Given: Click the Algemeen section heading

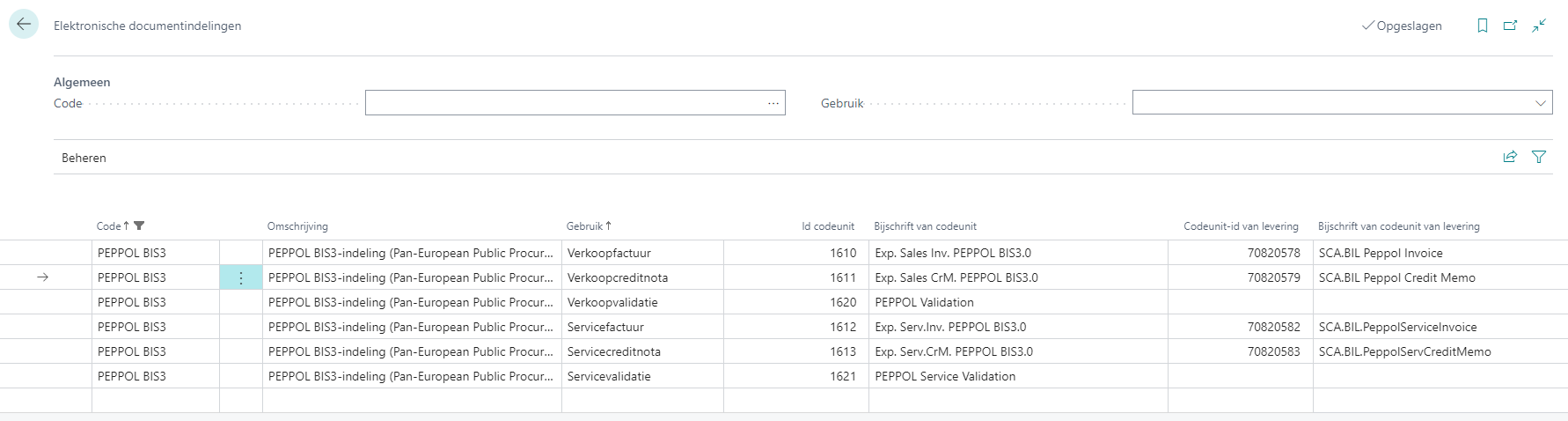Looking at the screenshot, I should coord(82,82).
